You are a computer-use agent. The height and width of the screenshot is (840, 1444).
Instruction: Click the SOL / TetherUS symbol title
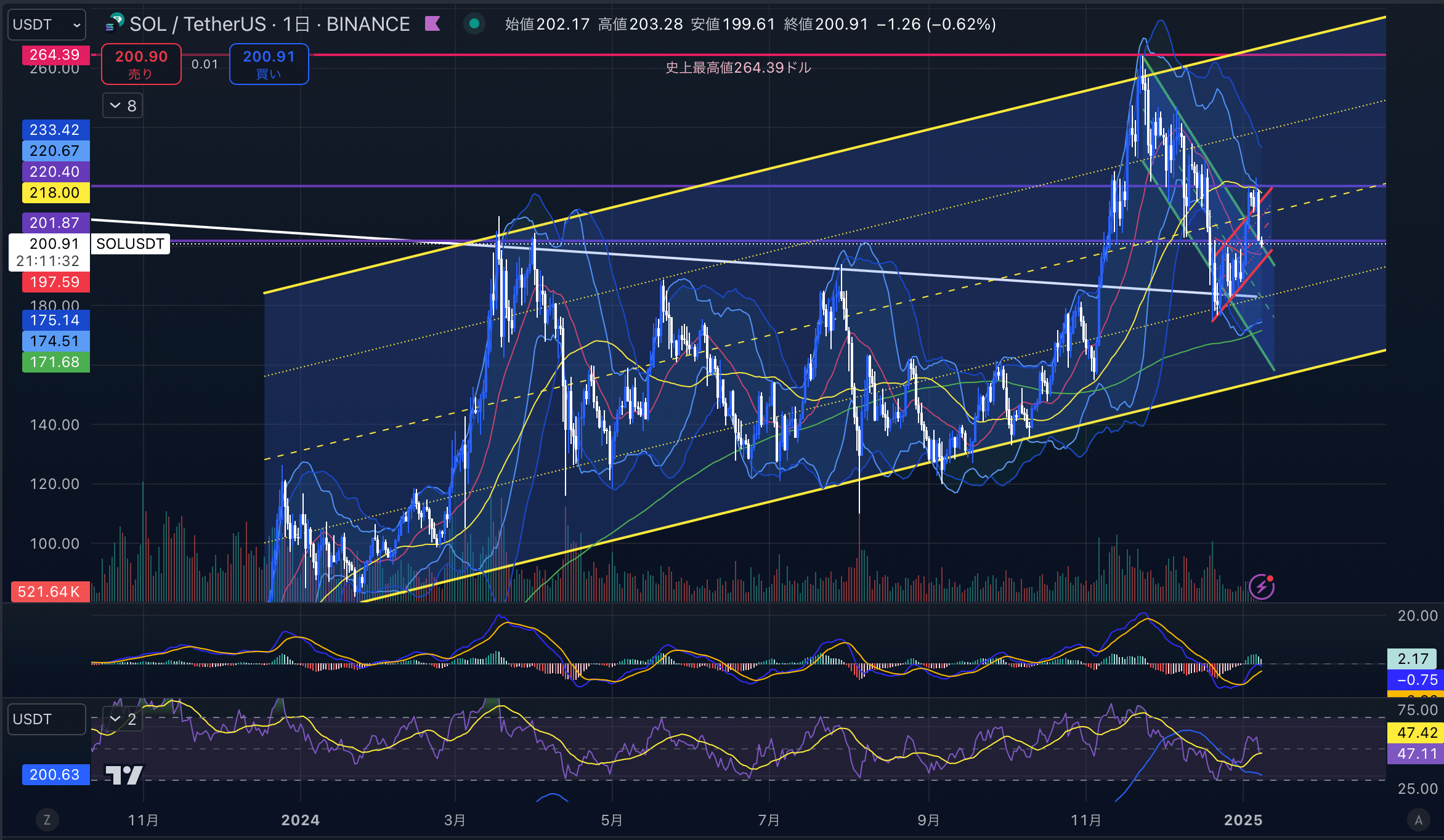197,24
